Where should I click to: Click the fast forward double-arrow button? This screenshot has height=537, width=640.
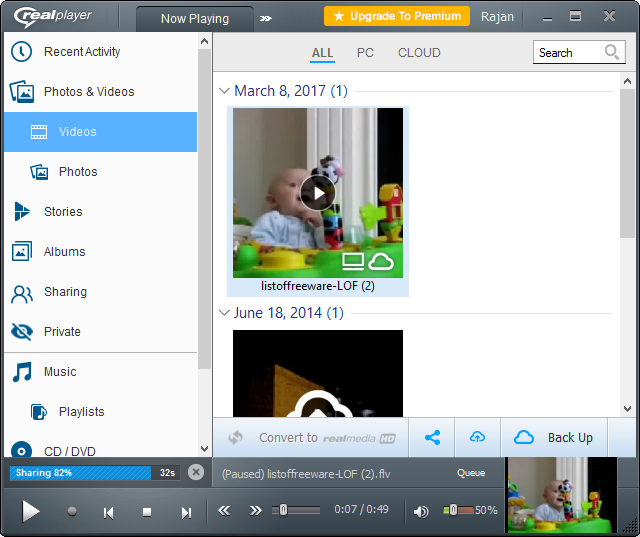pyautogui.click(x=256, y=510)
